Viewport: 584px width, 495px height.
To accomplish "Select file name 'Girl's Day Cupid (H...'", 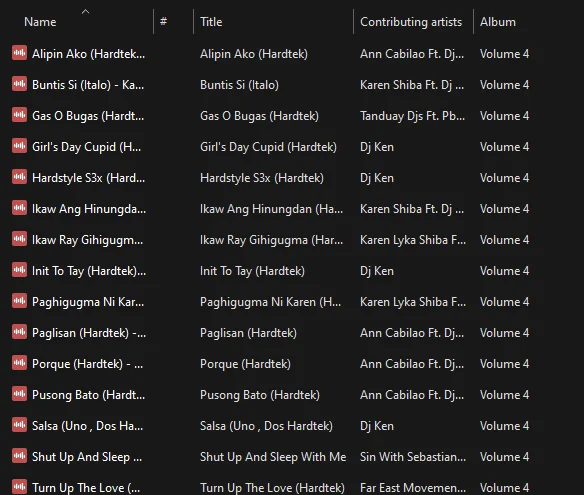I will 86,147.
